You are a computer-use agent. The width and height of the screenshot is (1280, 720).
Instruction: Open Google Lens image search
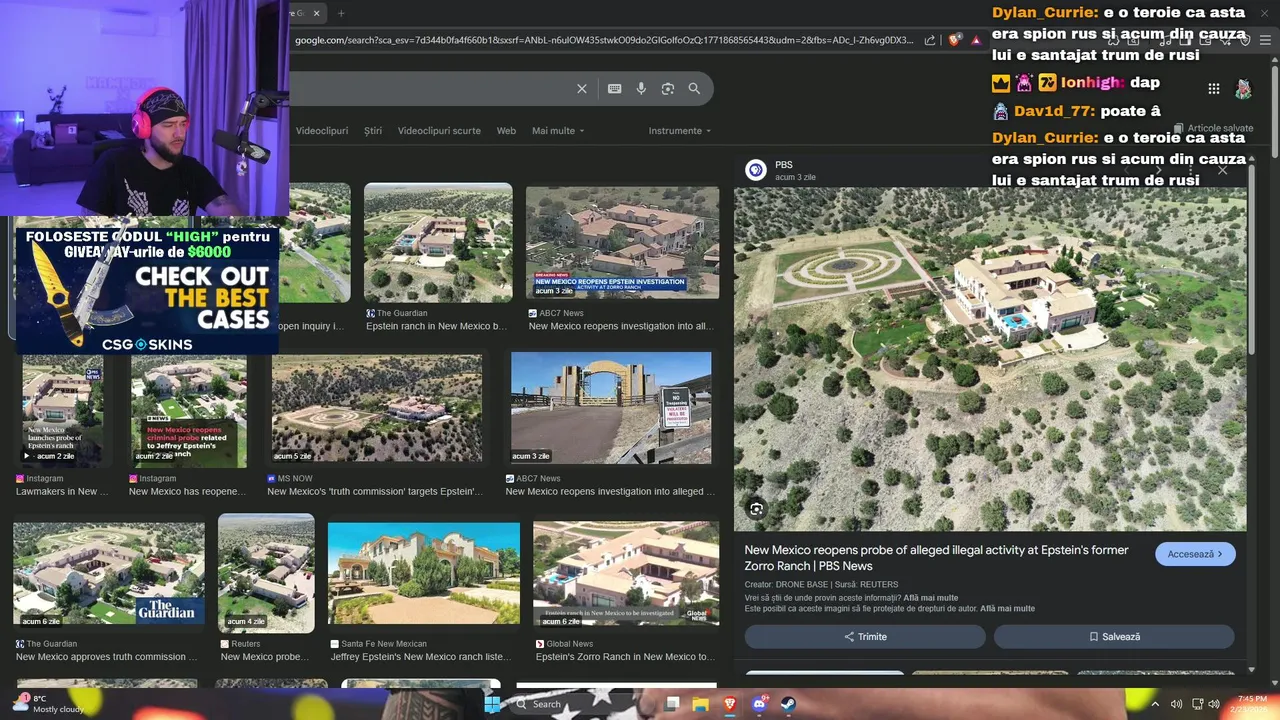668,89
